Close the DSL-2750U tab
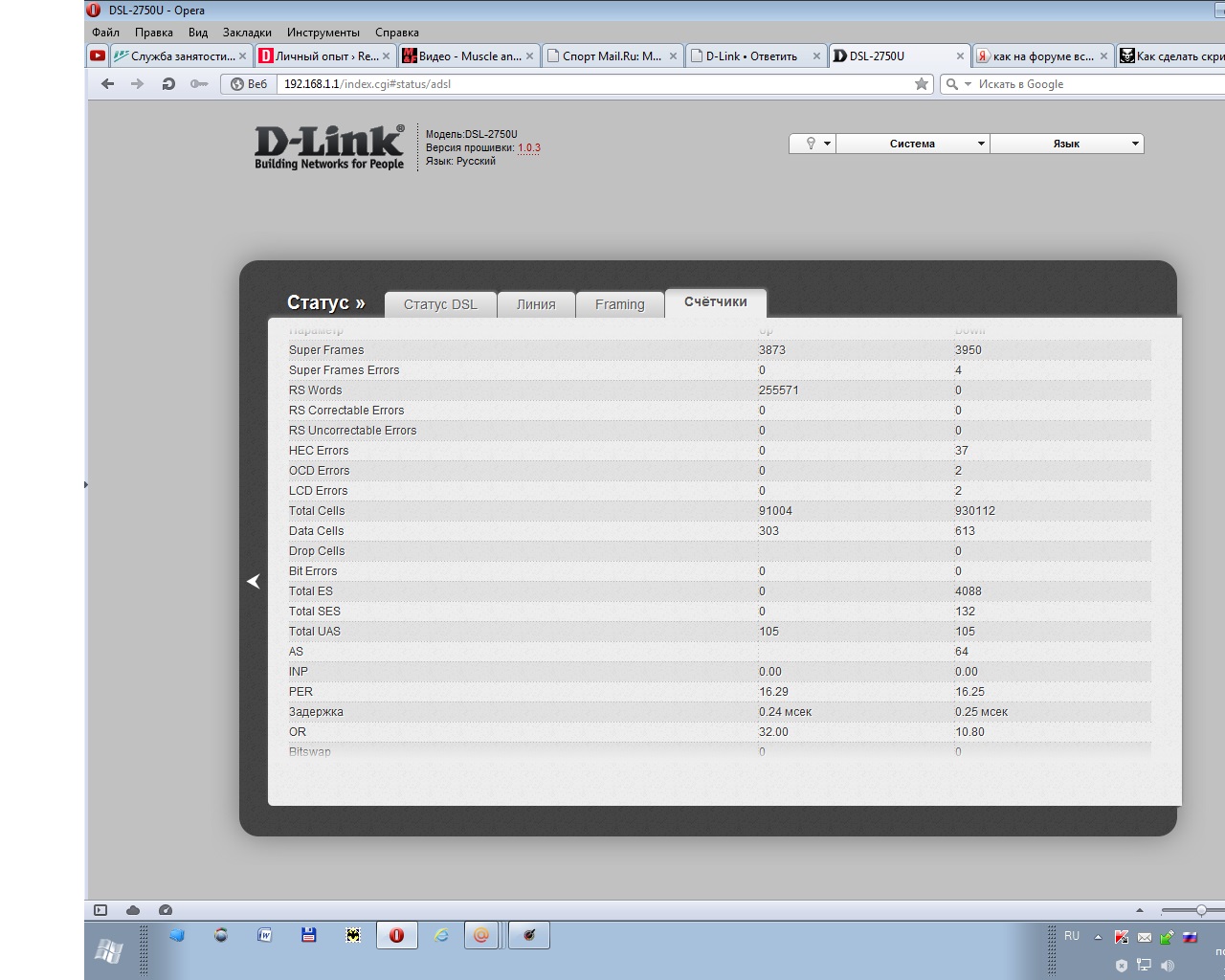 coord(961,56)
